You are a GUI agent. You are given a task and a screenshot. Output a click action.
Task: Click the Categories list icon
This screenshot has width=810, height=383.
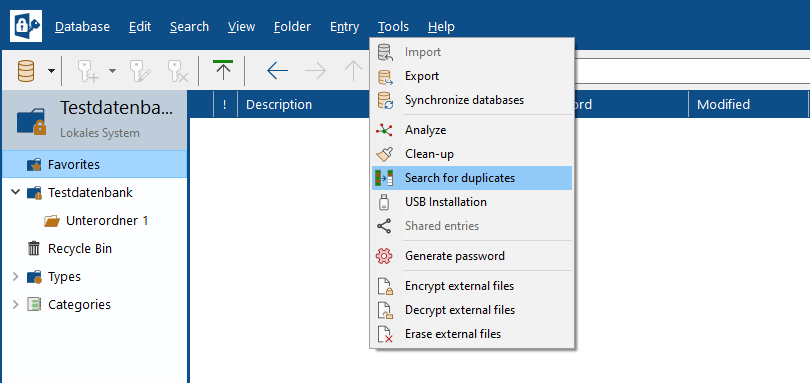point(34,304)
